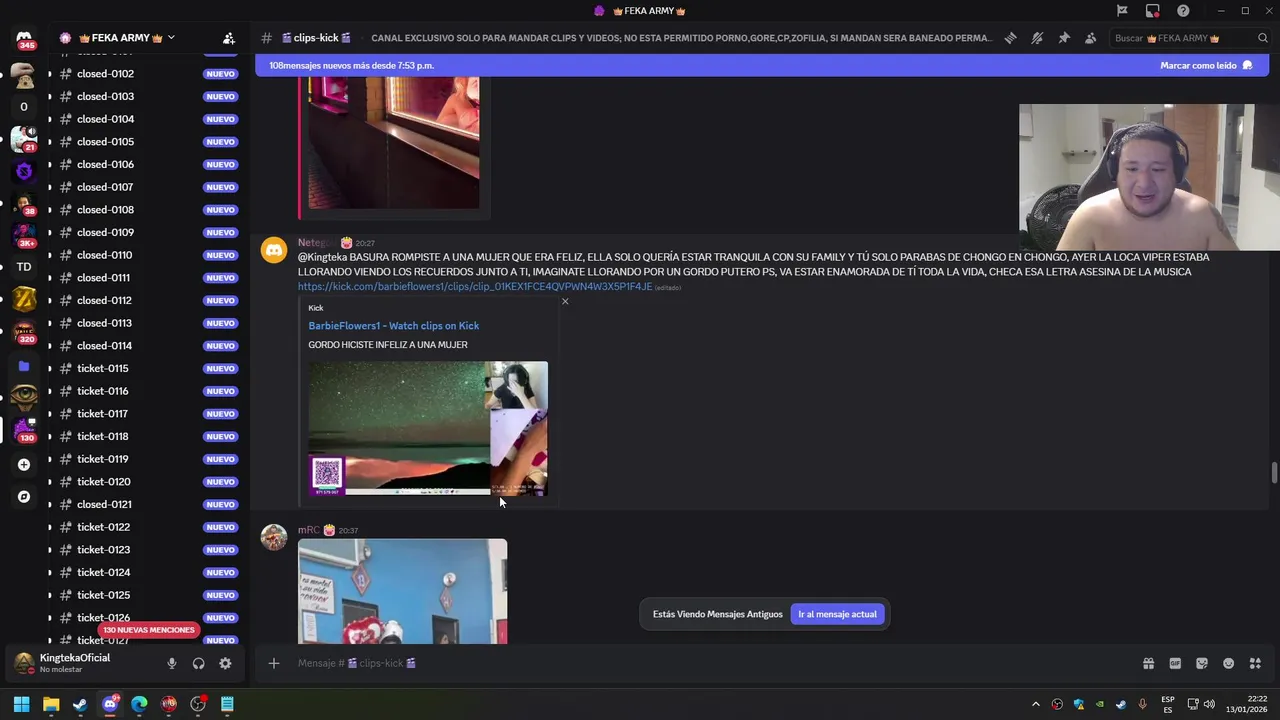The image size is (1280, 720).
Task: Open mRC's posted image thumbnail
Action: (402, 591)
